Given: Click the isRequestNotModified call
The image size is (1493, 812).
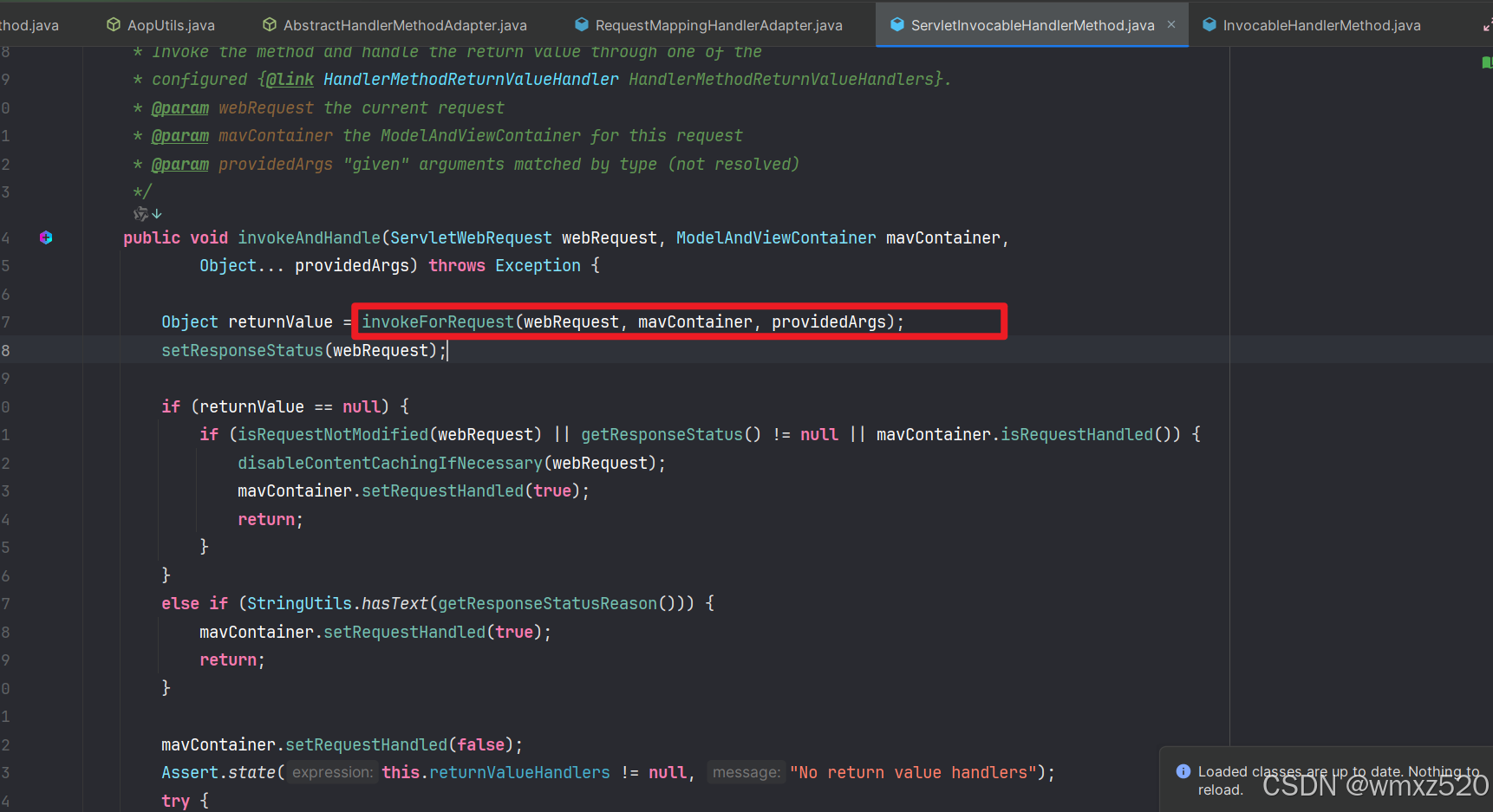Looking at the screenshot, I should [333, 434].
